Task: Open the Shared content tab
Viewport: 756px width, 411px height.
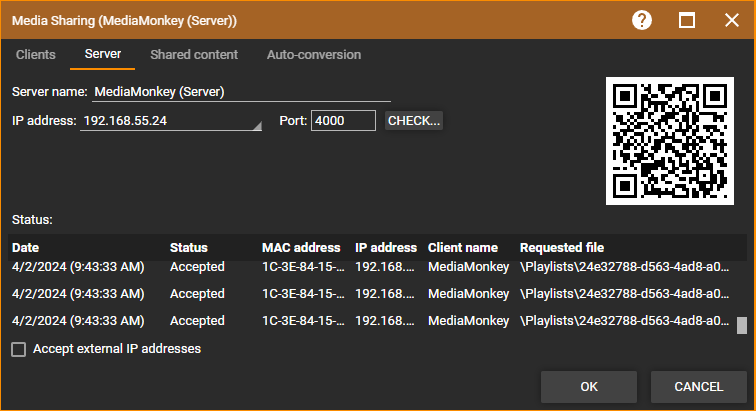Action: (x=194, y=55)
